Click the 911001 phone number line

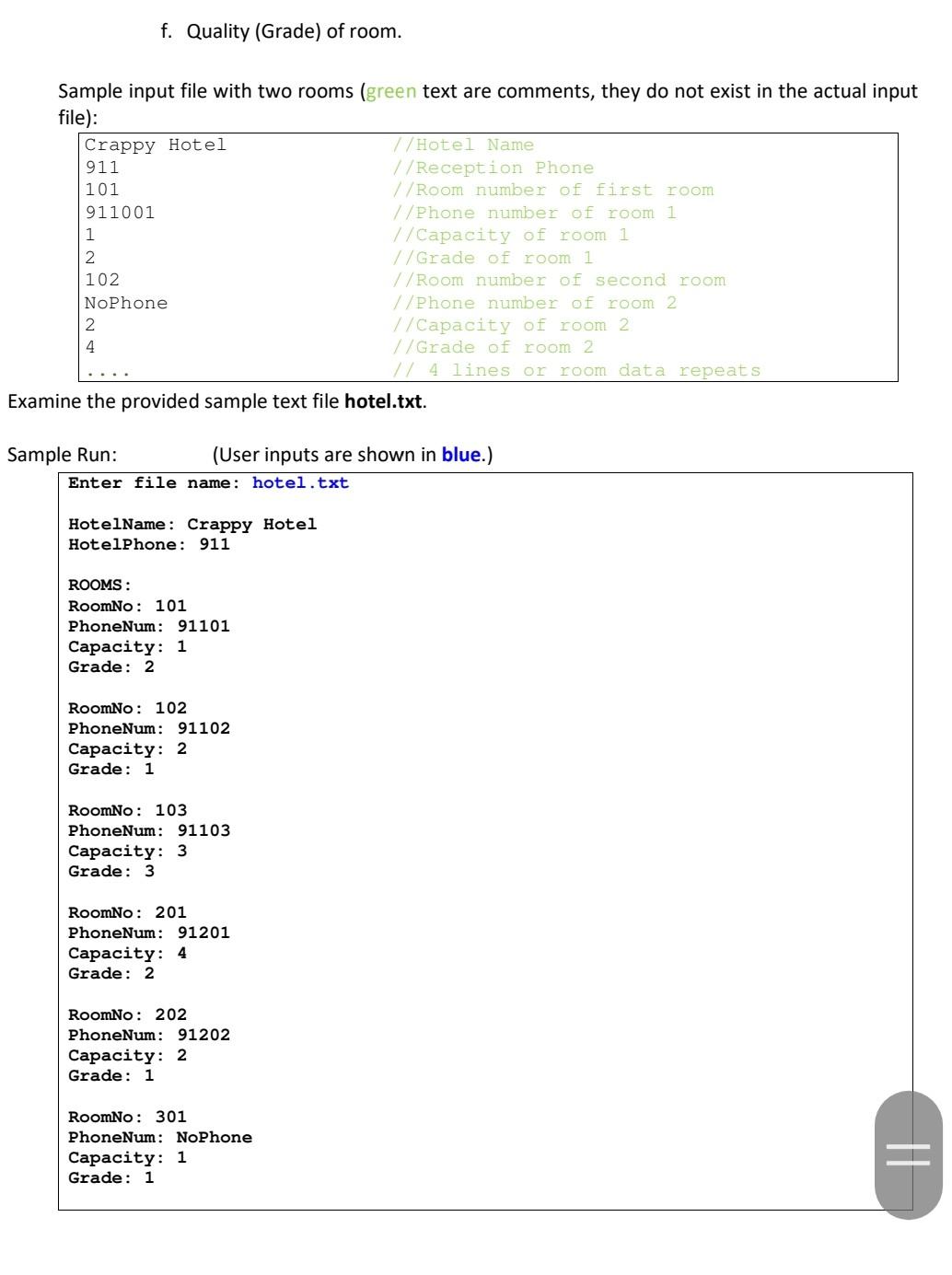(117, 213)
